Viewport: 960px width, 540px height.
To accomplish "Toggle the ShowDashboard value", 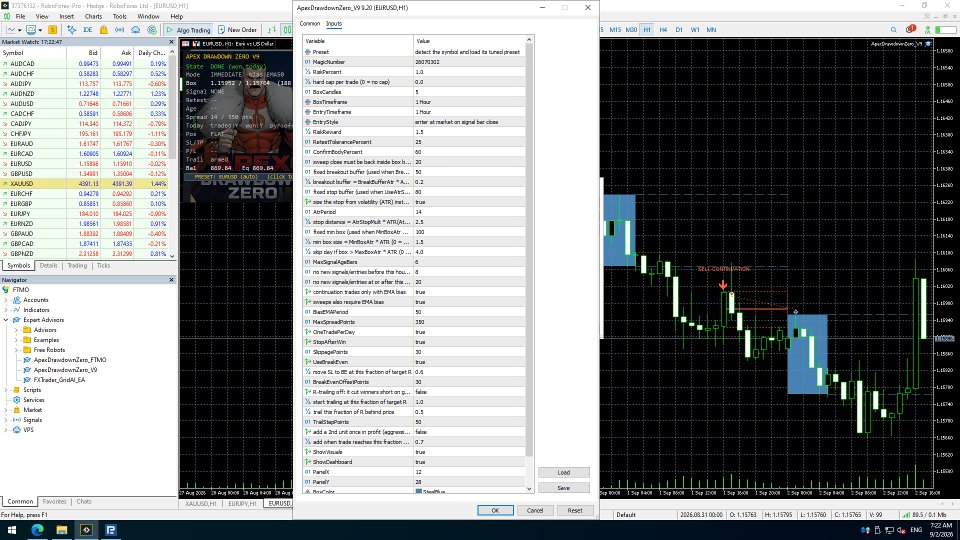I will point(469,462).
